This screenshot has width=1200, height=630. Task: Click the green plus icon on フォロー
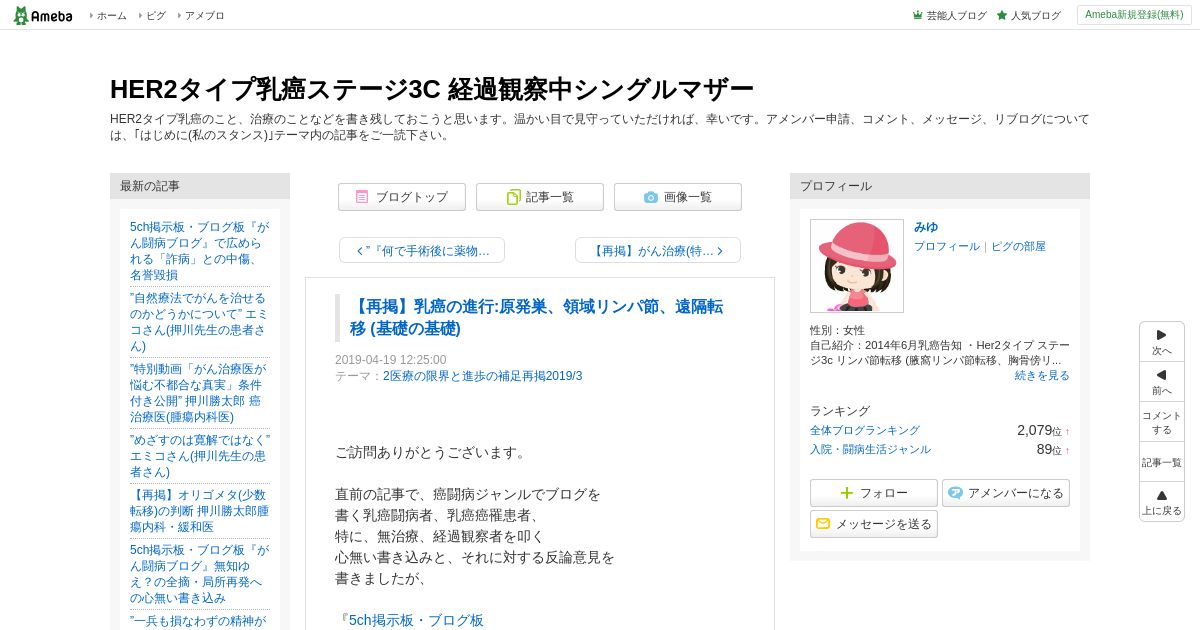click(x=847, y=493)
